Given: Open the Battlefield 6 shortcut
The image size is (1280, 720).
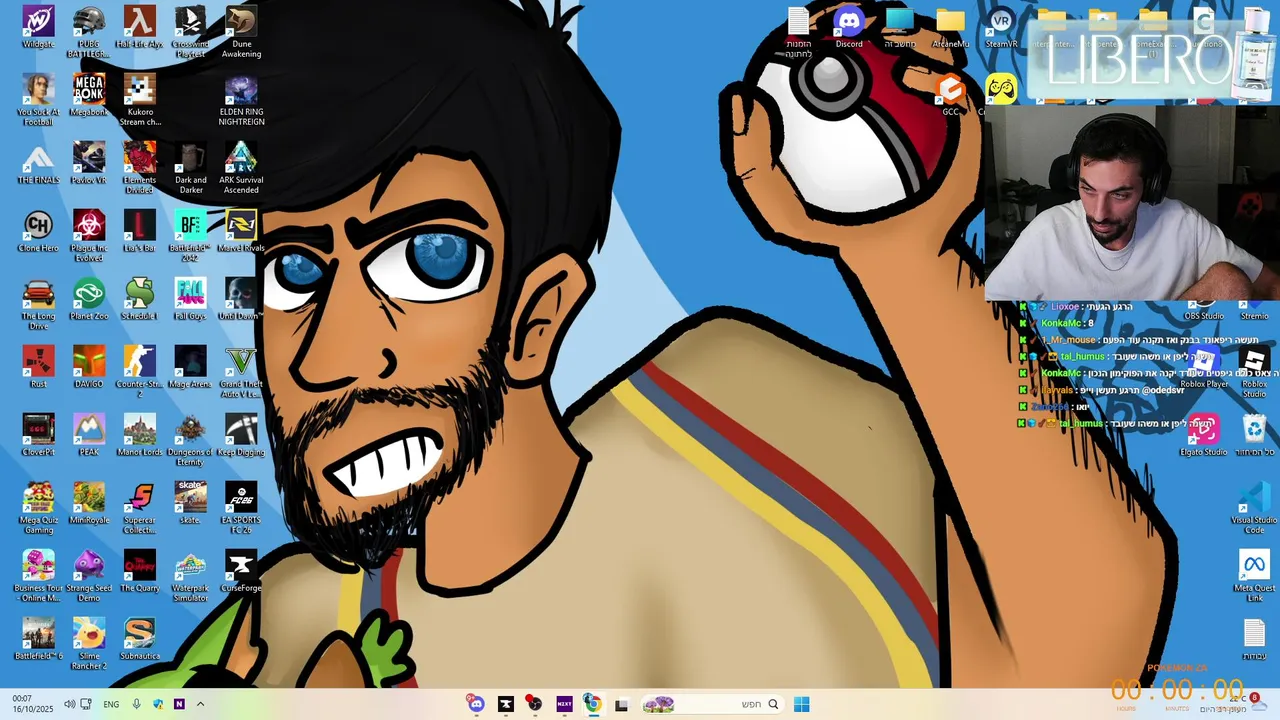Looking at the screenshot, I should click(38, 639).
